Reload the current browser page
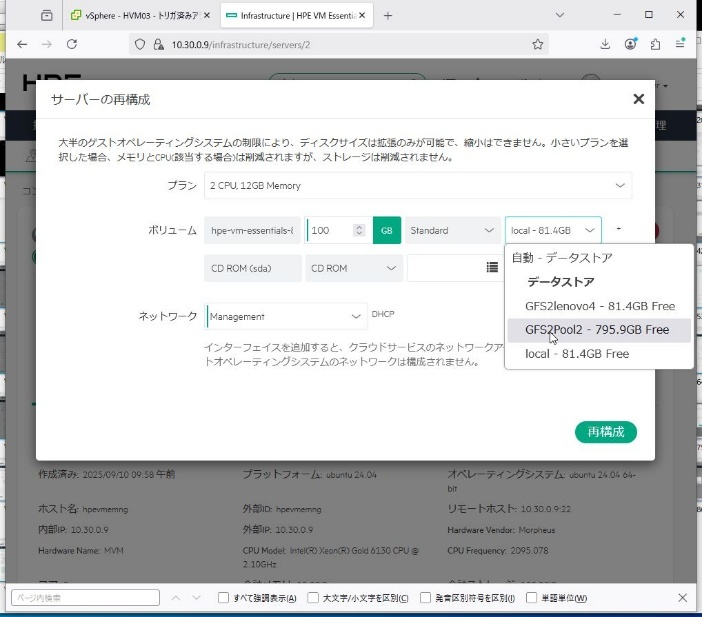The image size is (702, 617). [73, 45]
